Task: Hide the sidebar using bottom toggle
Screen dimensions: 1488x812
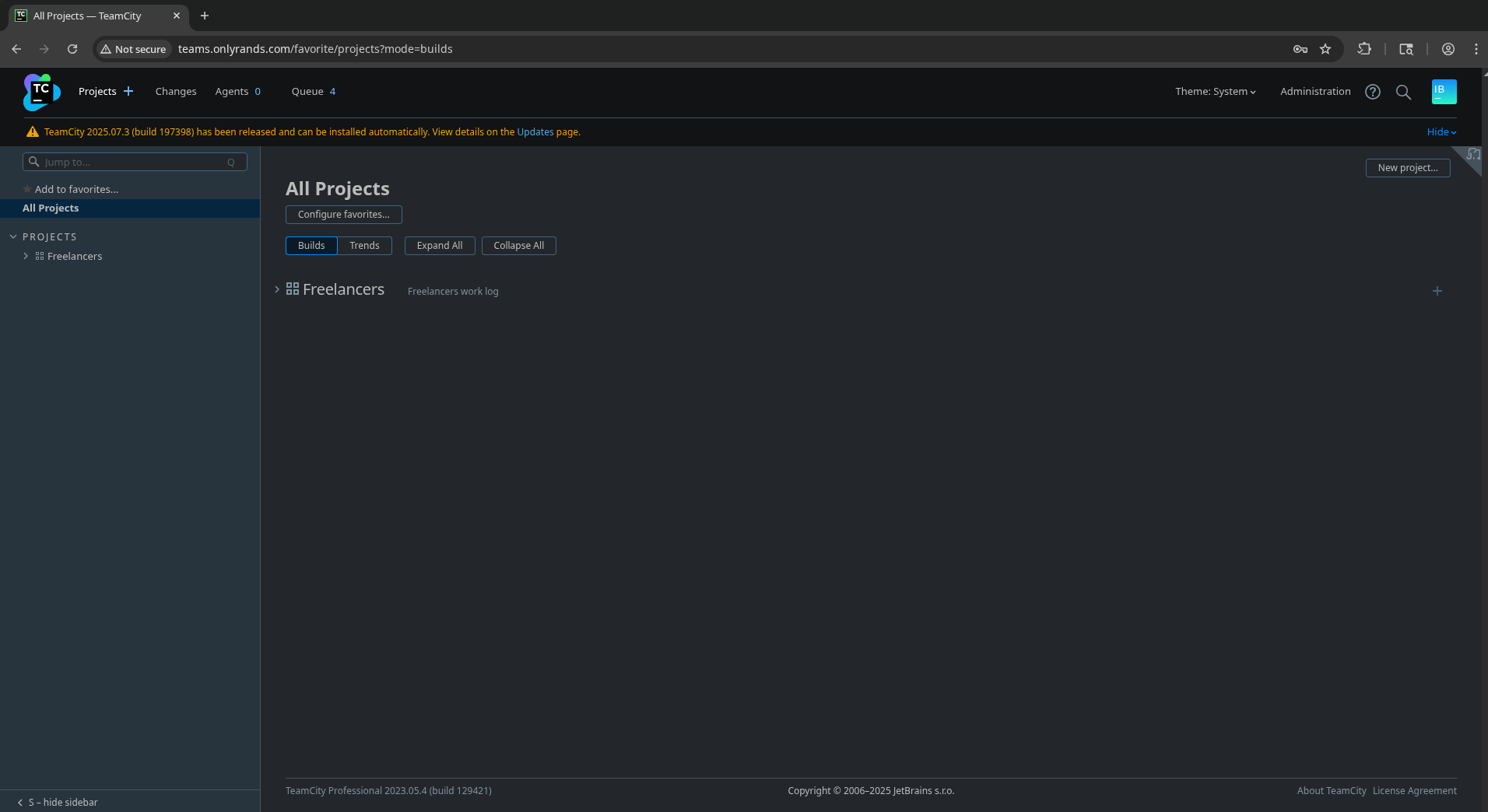Action: pos(58,802)
